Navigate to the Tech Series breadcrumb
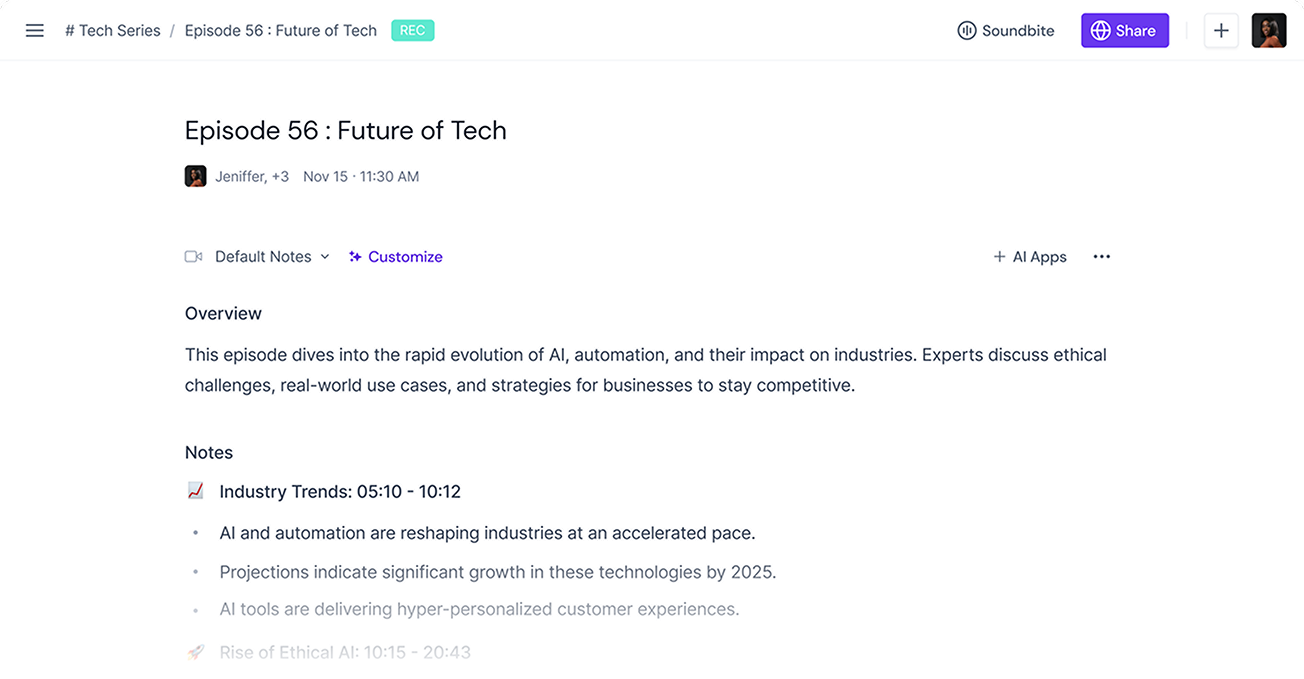 pos(113,30)
